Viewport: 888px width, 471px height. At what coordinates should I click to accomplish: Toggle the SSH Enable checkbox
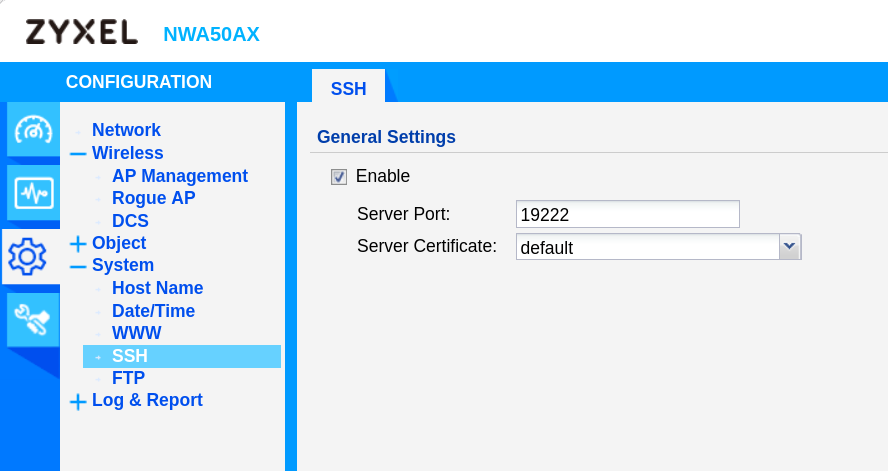coord(339,177)
